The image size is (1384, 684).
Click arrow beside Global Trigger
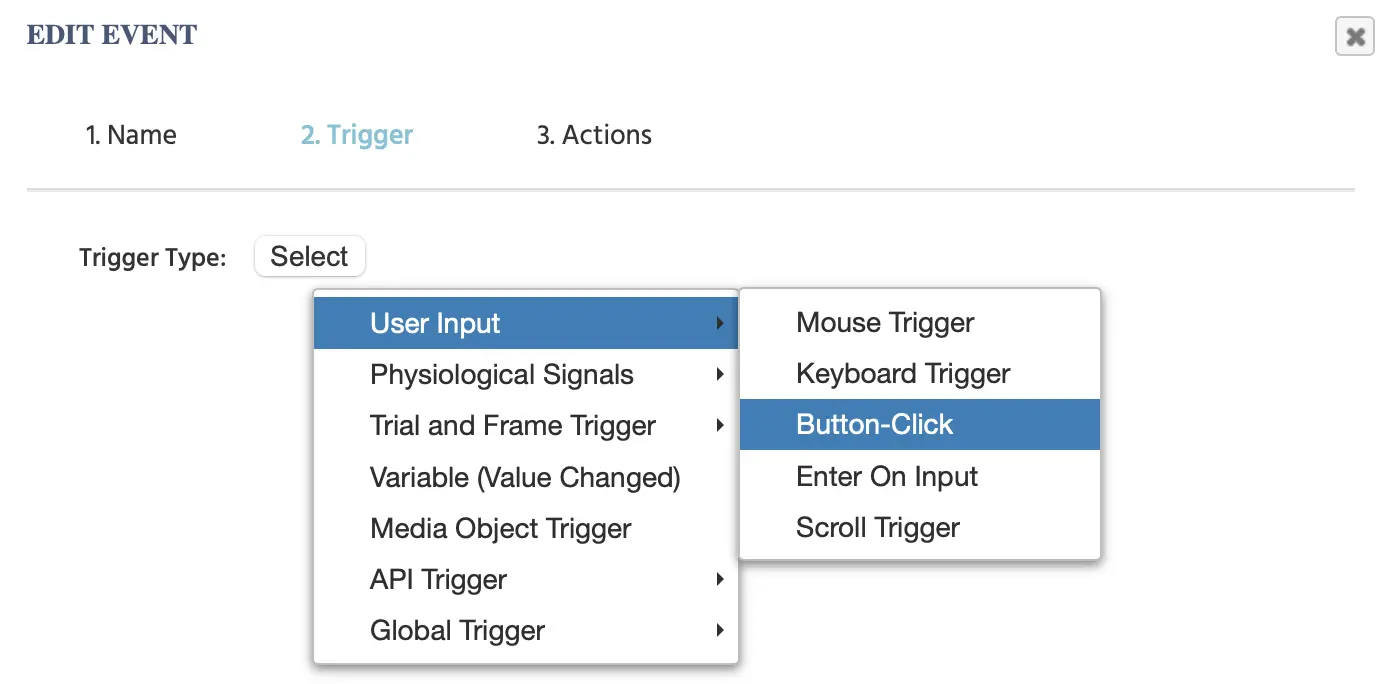coord(719,631)
